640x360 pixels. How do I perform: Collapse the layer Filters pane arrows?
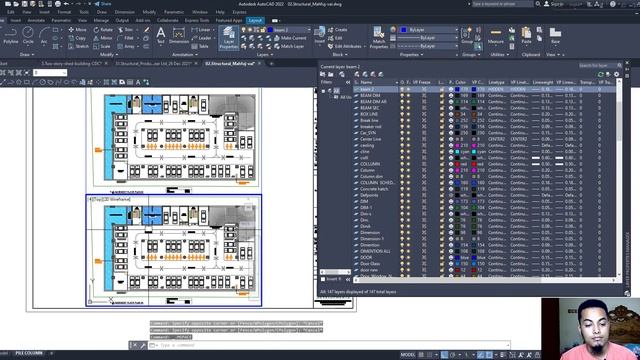tap(348, 82)
